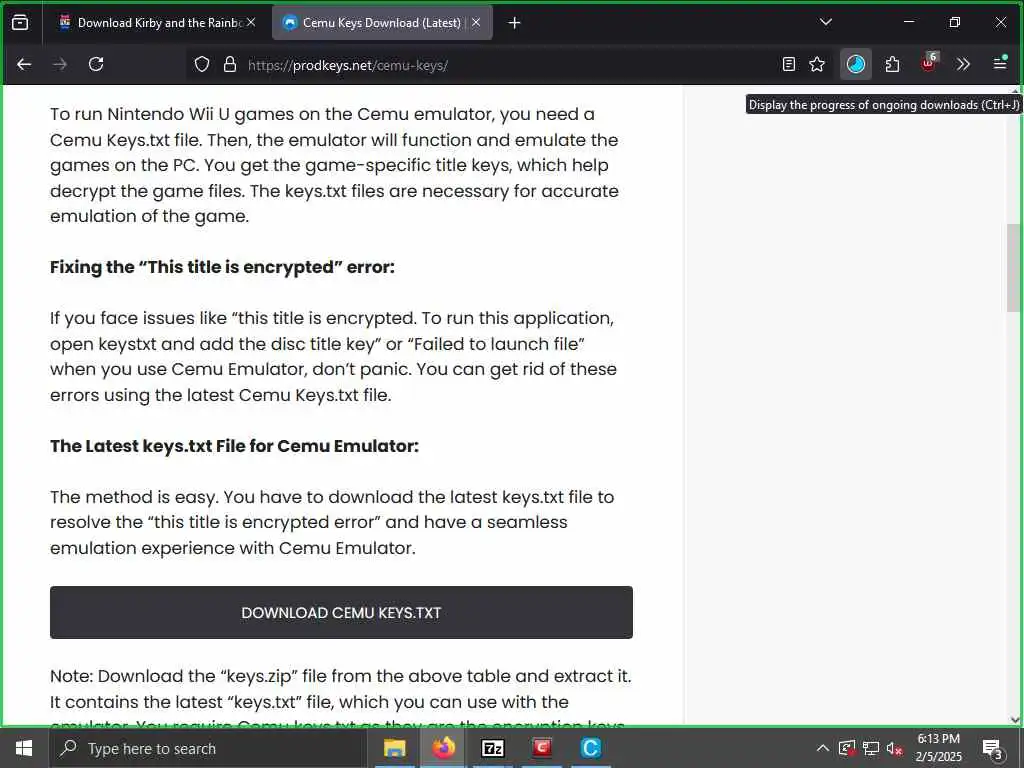Open the Extensions puzzle icon
The width and height of the screenshot is (1024, 768).
pyautogui.click(x=892, y=64)
